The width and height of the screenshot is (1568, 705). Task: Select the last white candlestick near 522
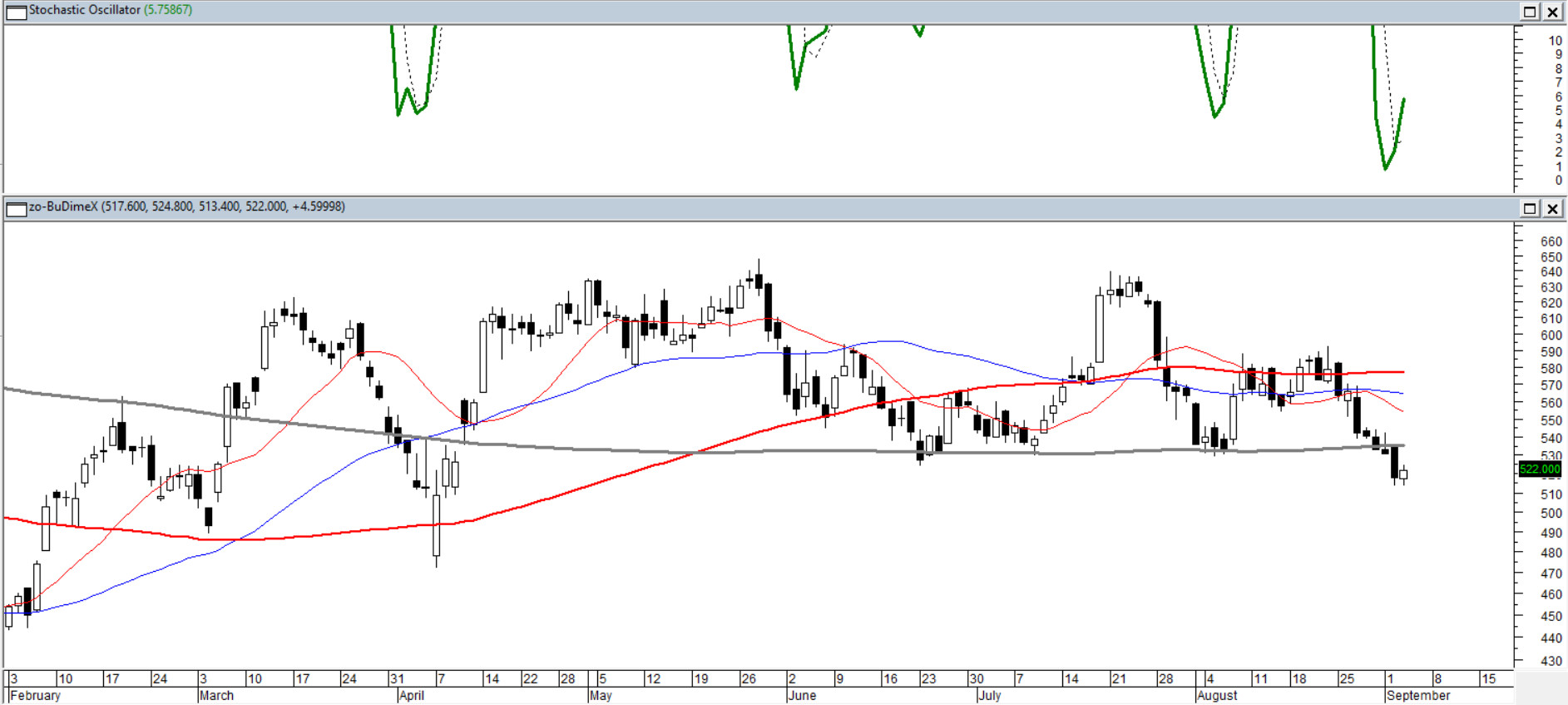pos(1403,474)
